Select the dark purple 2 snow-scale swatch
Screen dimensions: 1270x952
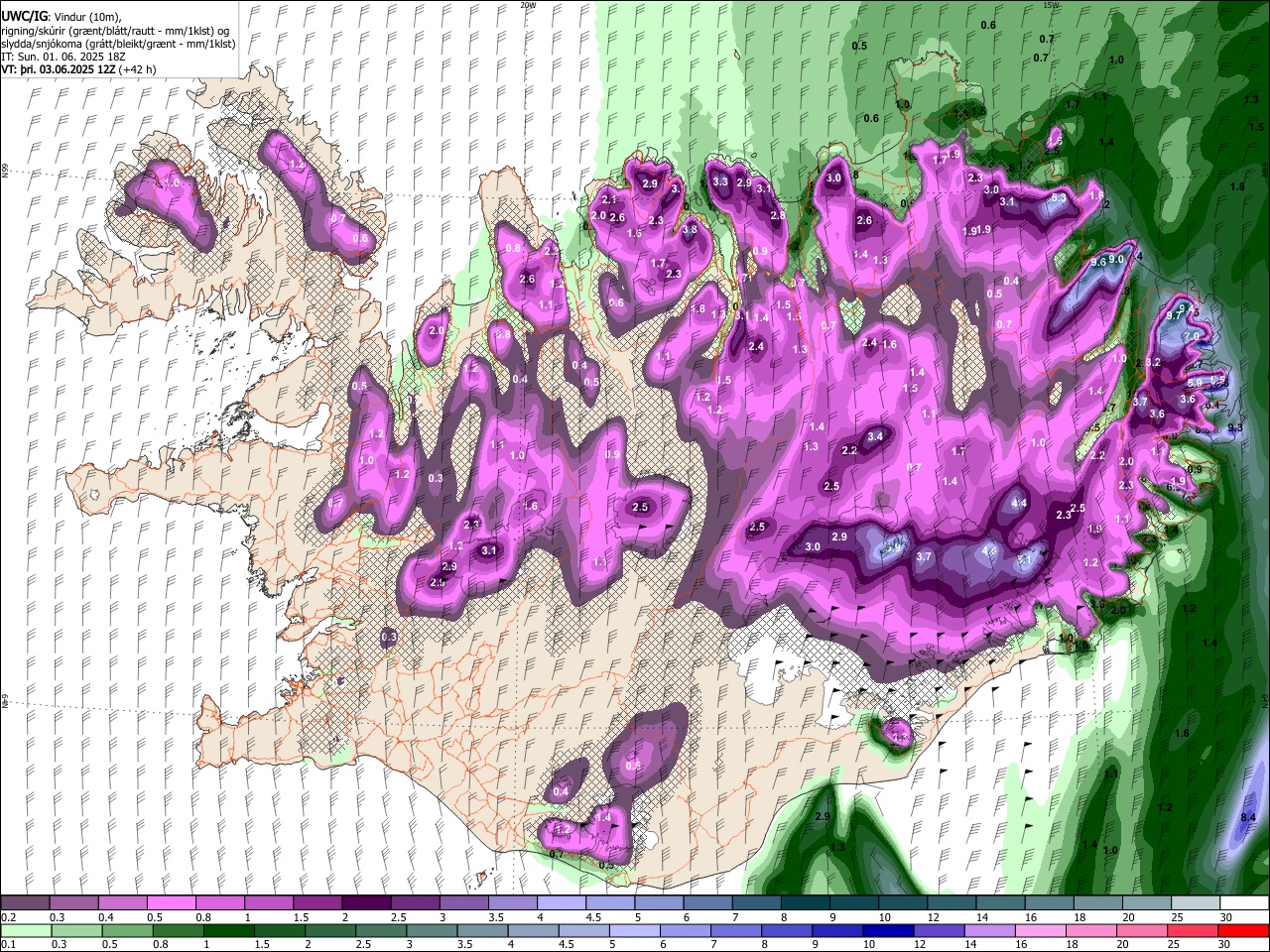click(x=365, y=903)
